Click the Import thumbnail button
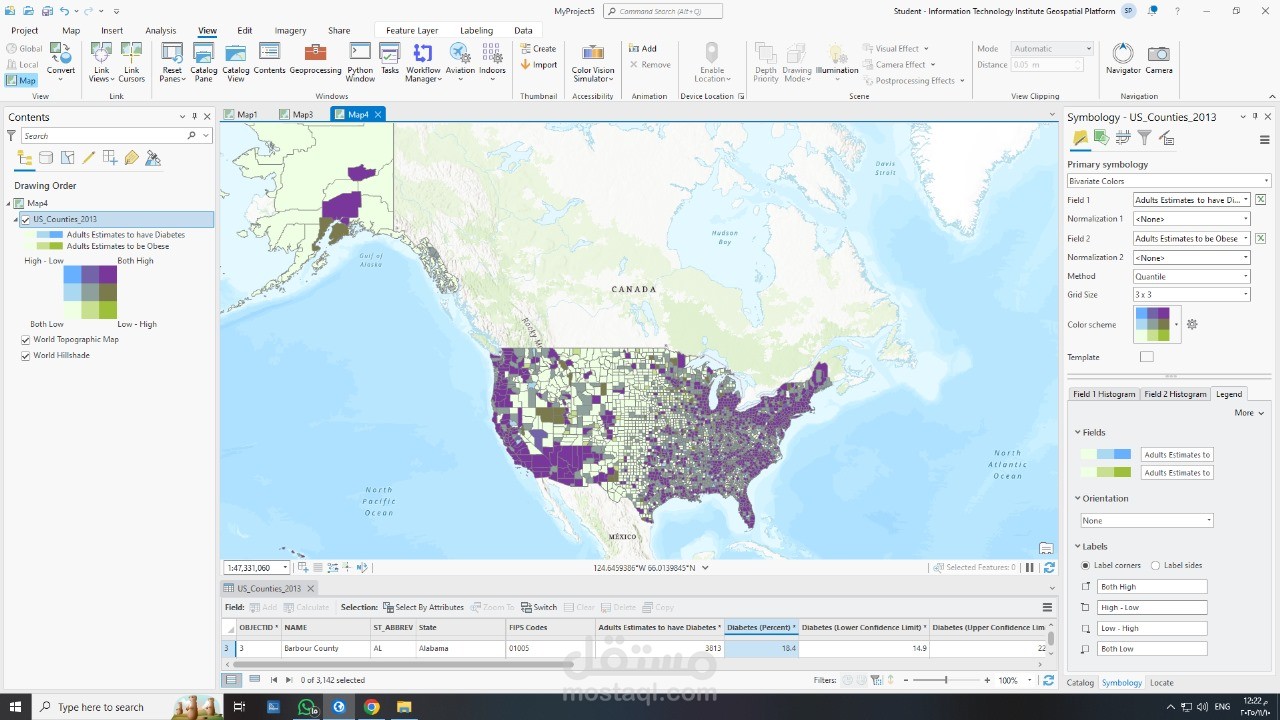1280x720 pixels. tap(538, 64)
